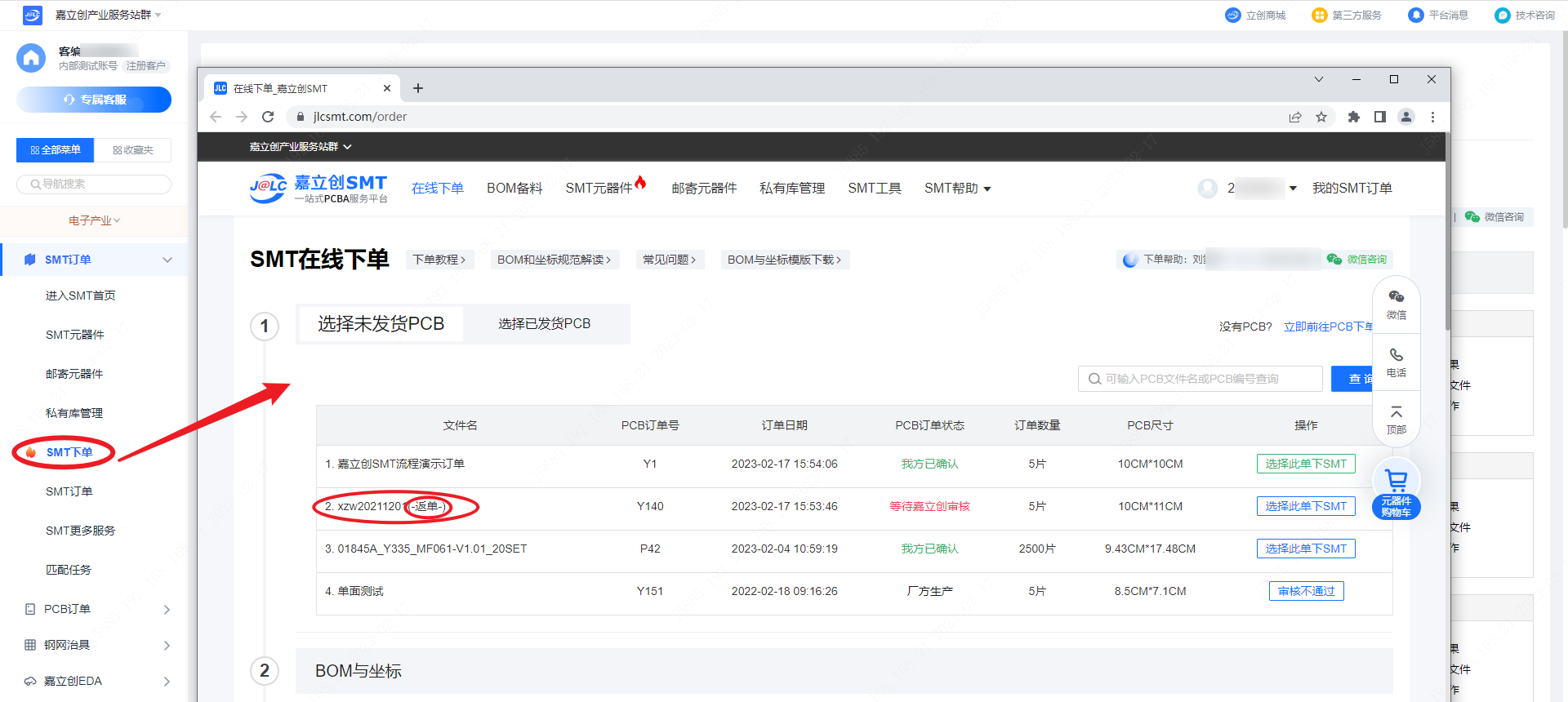Open browser side panel icon
This screenshot has height=702, width=1568.
click(x=1380, y=117)
